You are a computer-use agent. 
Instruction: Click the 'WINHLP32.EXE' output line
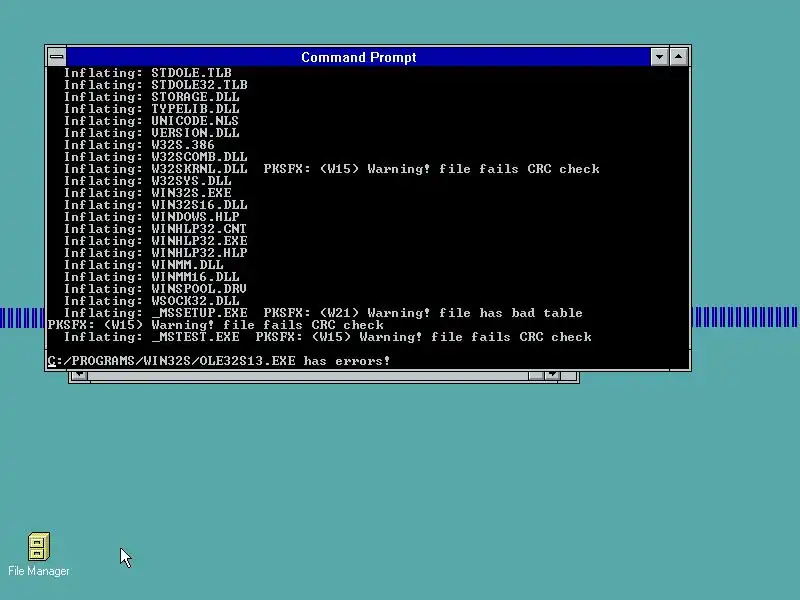tap(156, 241)
